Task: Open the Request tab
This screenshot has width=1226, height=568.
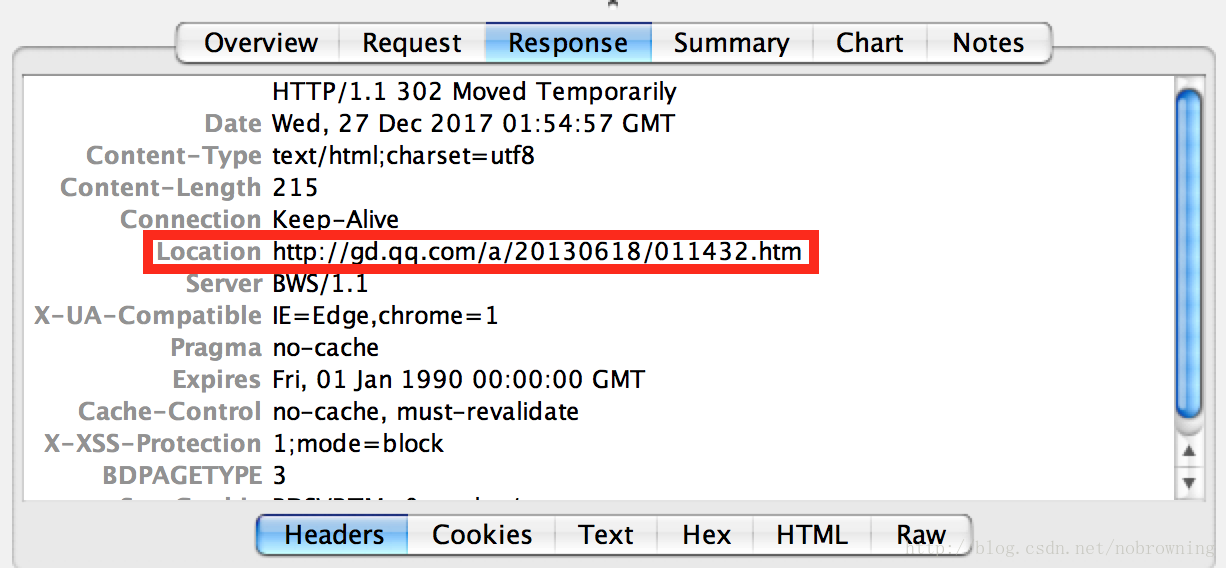Action: click(412, 43)
